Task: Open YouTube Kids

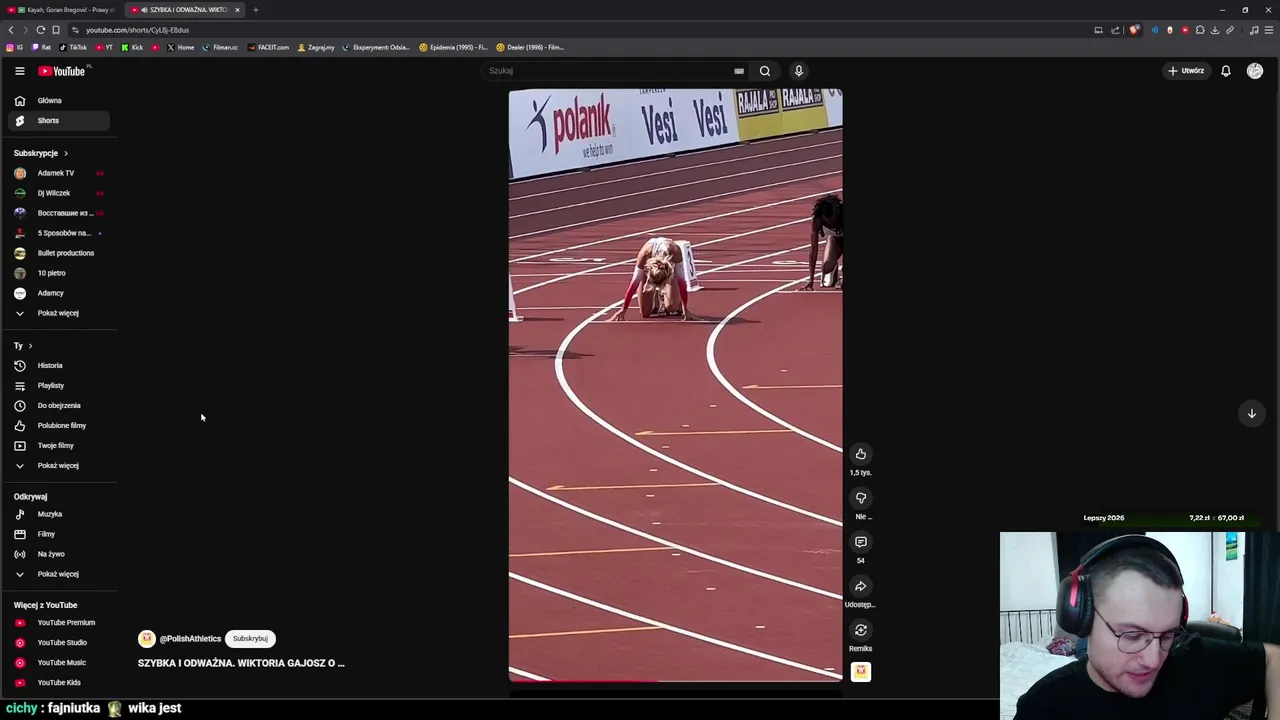Action: click(58, 683)
